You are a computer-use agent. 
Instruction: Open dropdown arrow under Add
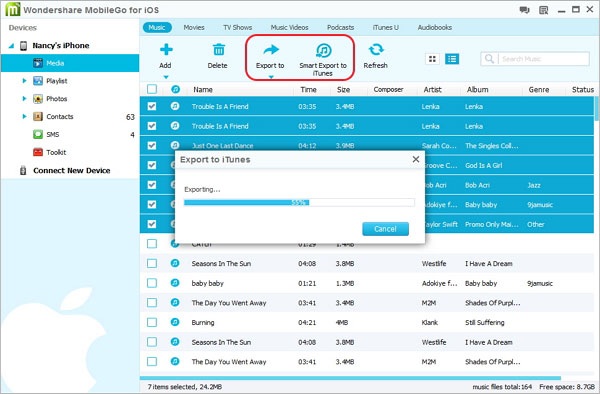pyautogui.click(x=166, y=77)
